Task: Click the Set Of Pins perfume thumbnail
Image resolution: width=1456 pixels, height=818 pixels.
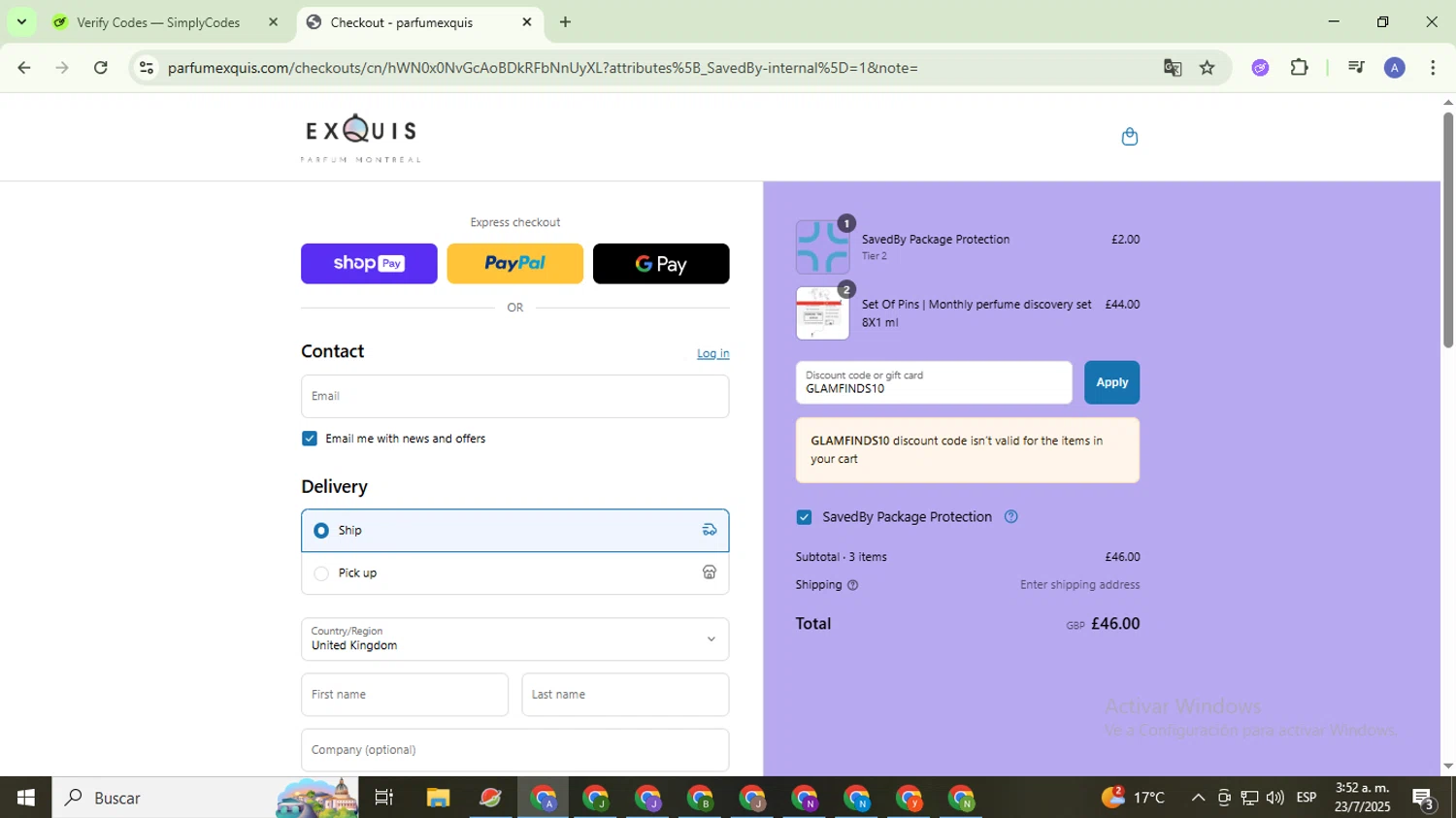Action: pos(822,312)
